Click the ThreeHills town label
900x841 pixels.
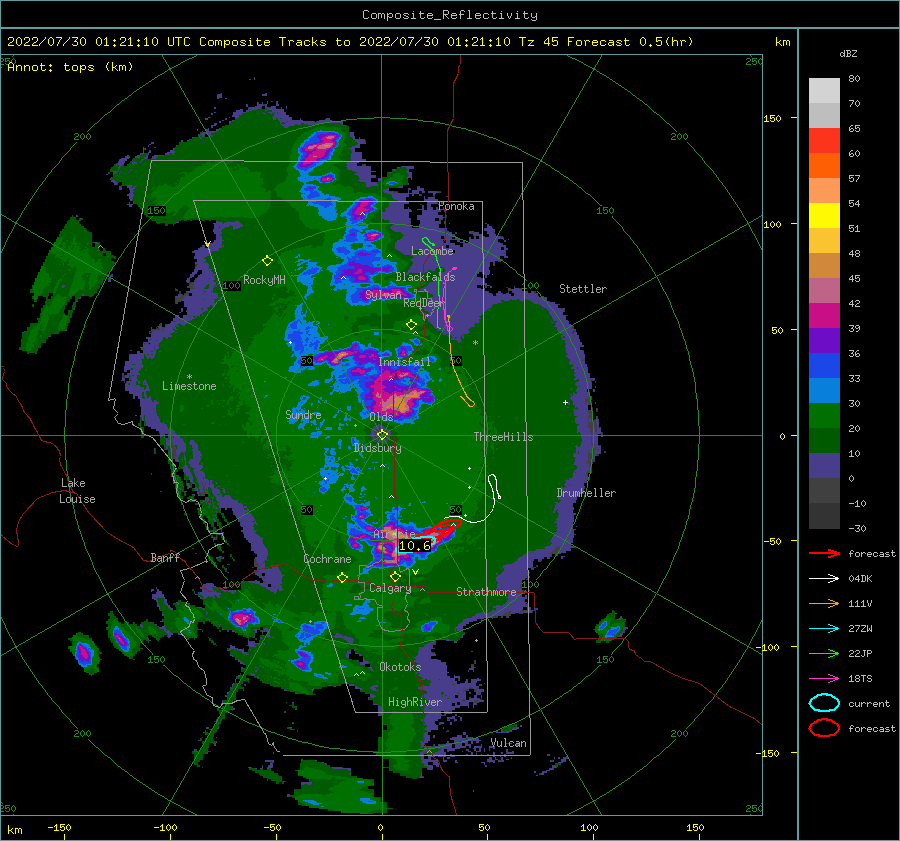click(503, 437)
